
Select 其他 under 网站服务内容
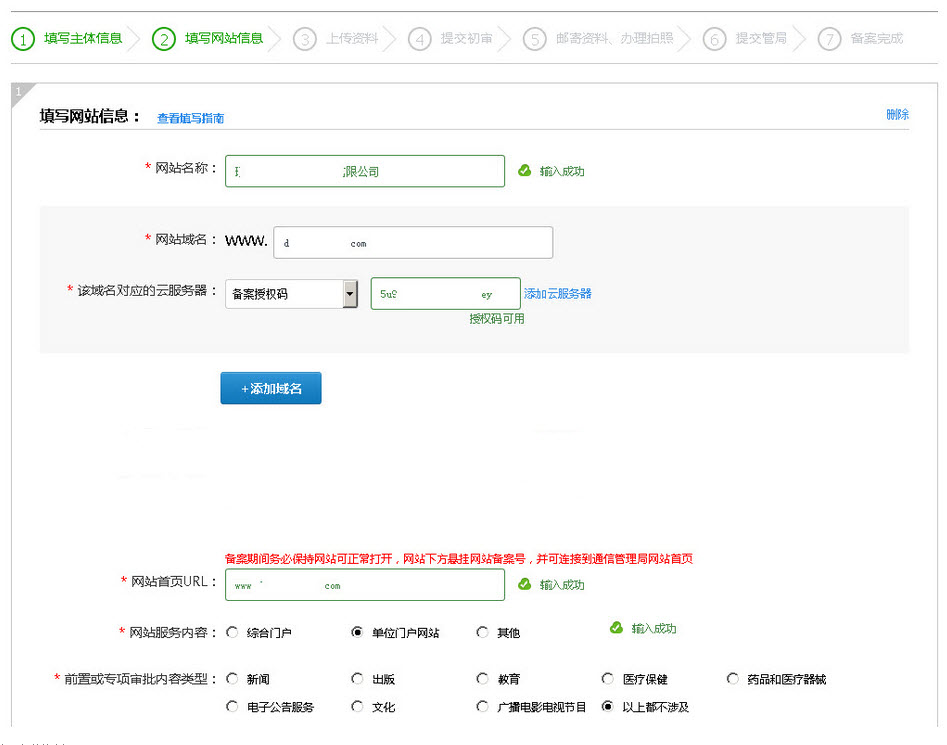pyautogui.click(x=482, y=632)
